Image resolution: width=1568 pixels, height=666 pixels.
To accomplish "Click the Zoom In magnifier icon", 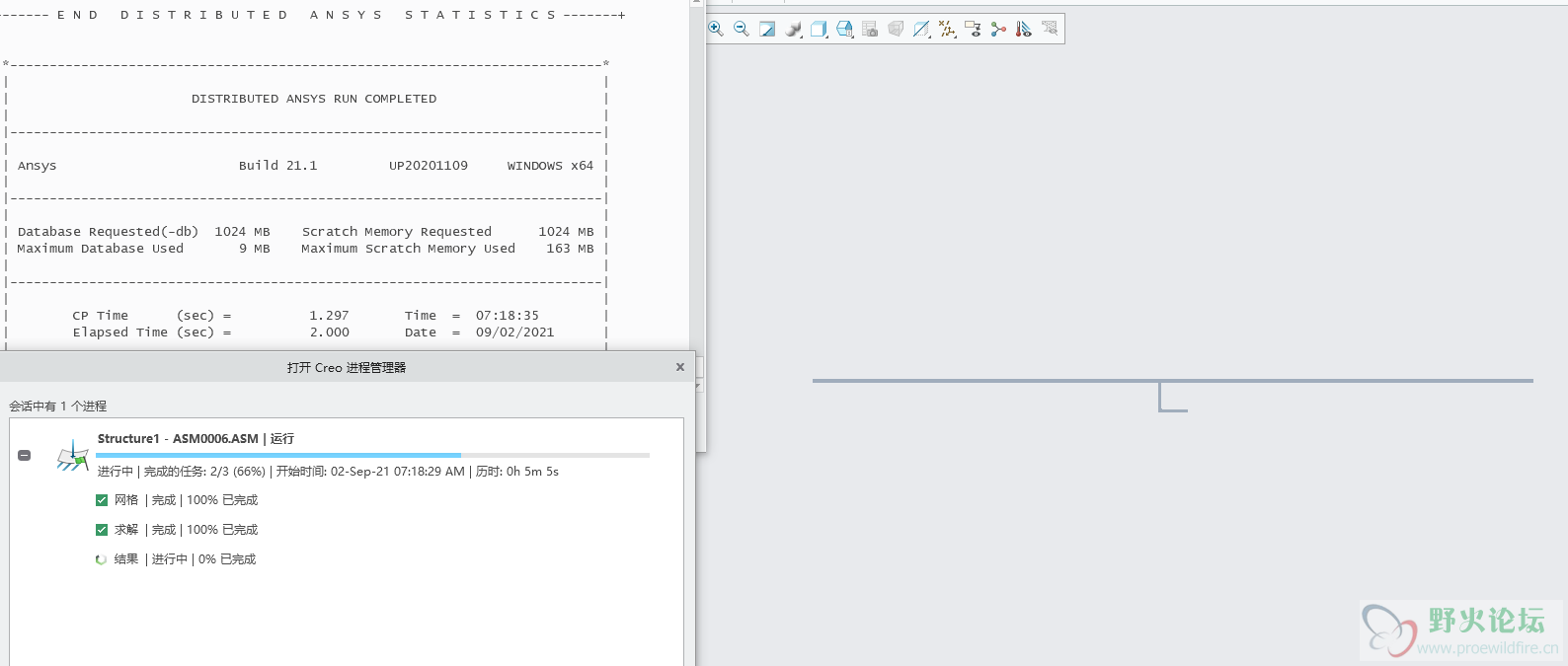I will [716, 30].
